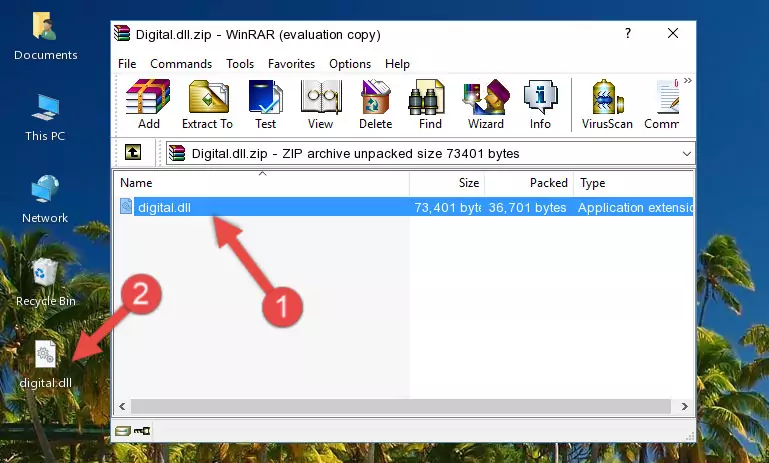Screen dimensions: 769x463
Task: Select the This PC desktop icon
Action: [45, 118]
